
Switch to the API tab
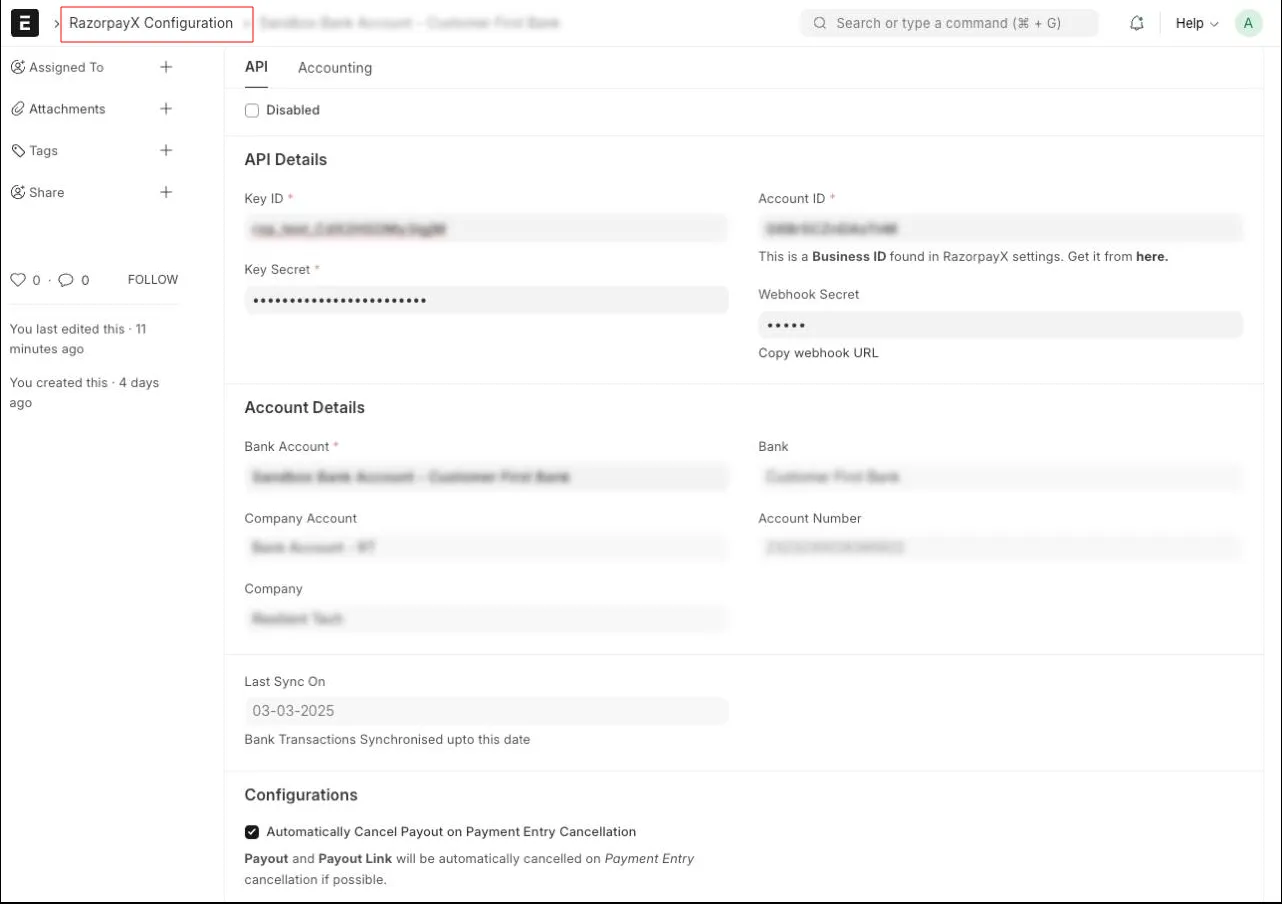point(256,67)
